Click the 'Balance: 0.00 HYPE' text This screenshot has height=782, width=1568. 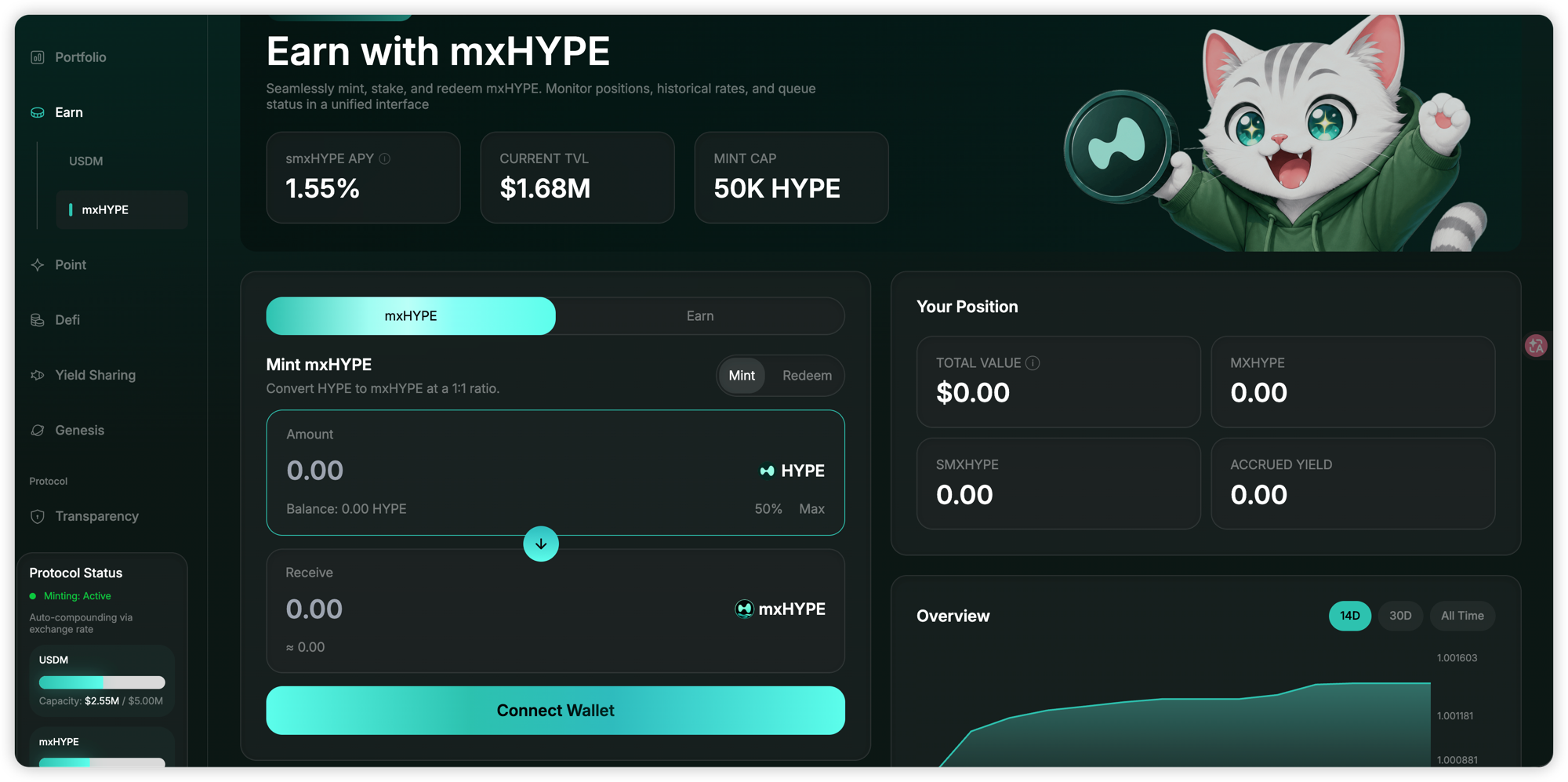(346, 509)
